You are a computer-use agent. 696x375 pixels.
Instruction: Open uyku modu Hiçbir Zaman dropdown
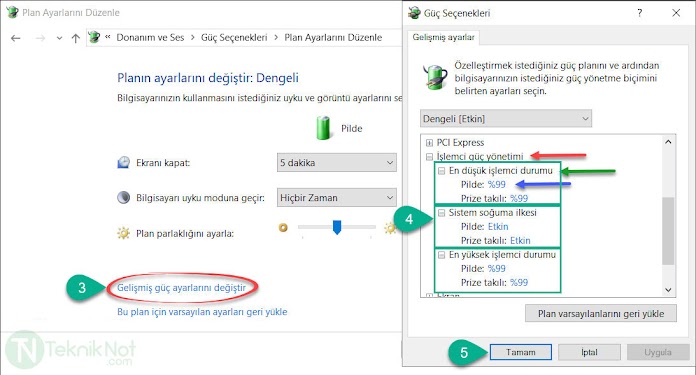[x=336, y=197]
